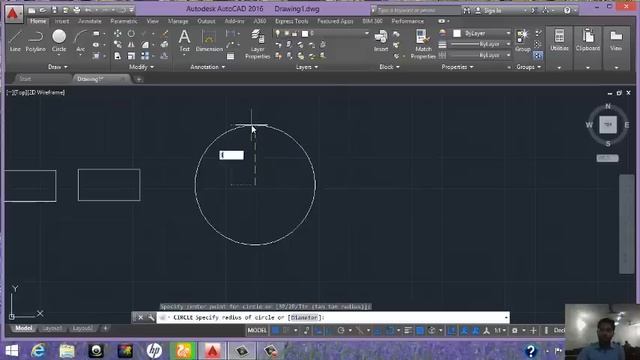Open the Clipboard panel
The height and width of the screenshot is (360, 640).
pyautogui.click(x=588, y=40)
